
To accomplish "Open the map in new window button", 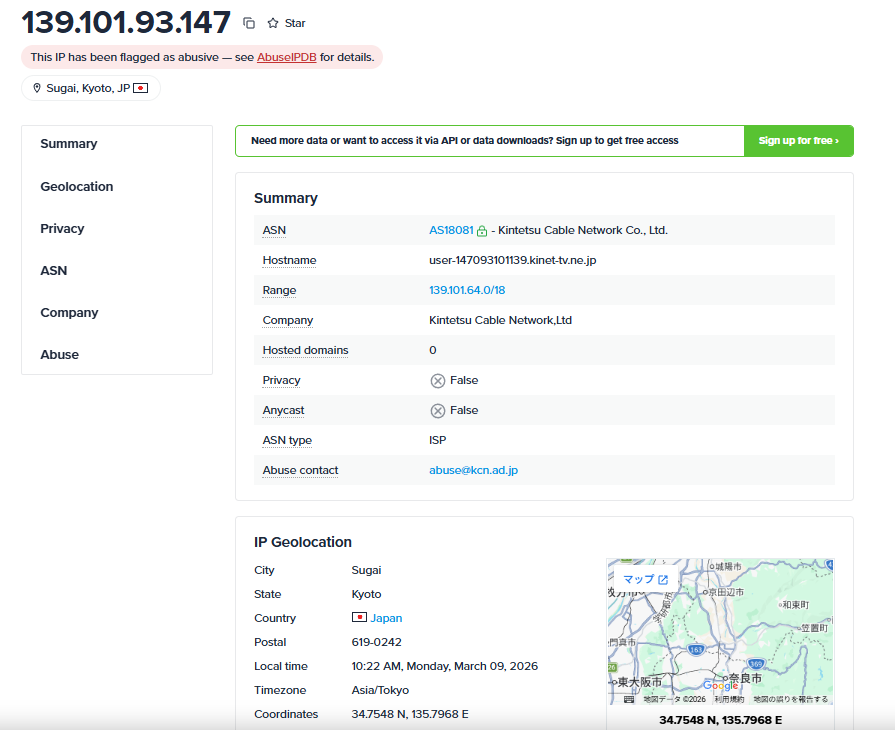I will [645, 579].
